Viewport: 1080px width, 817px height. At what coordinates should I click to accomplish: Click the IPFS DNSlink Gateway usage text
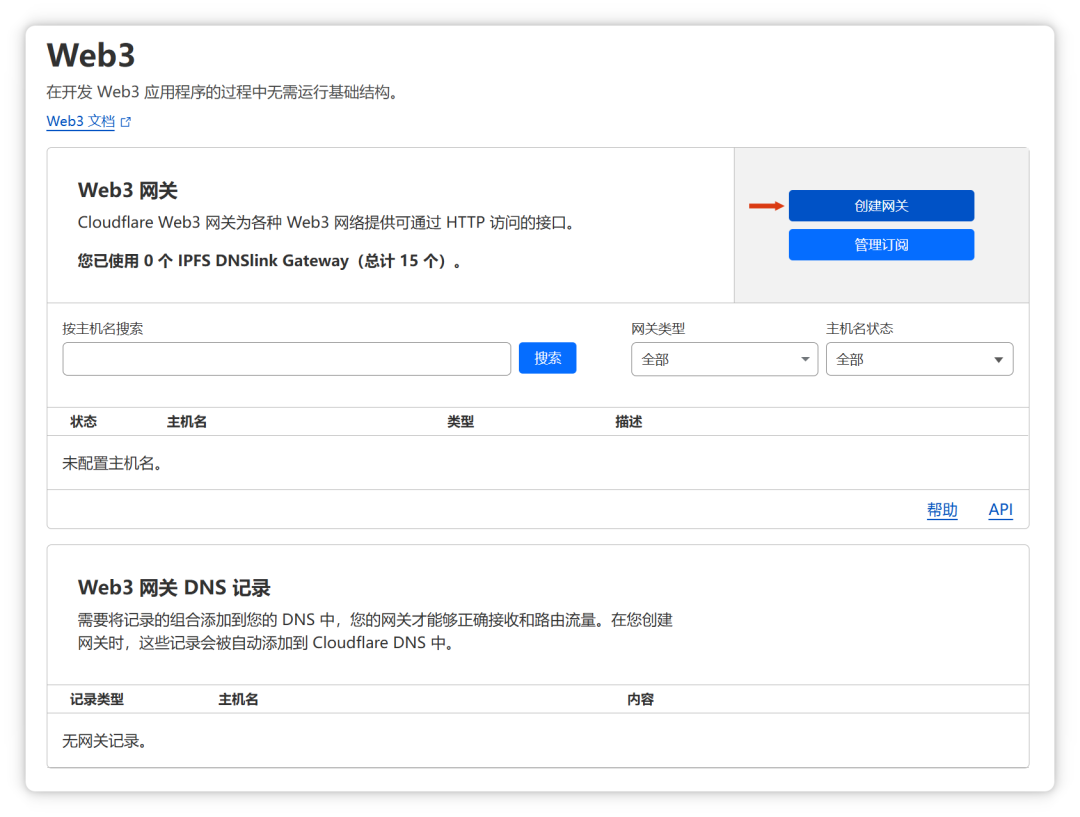coord(269,261)
